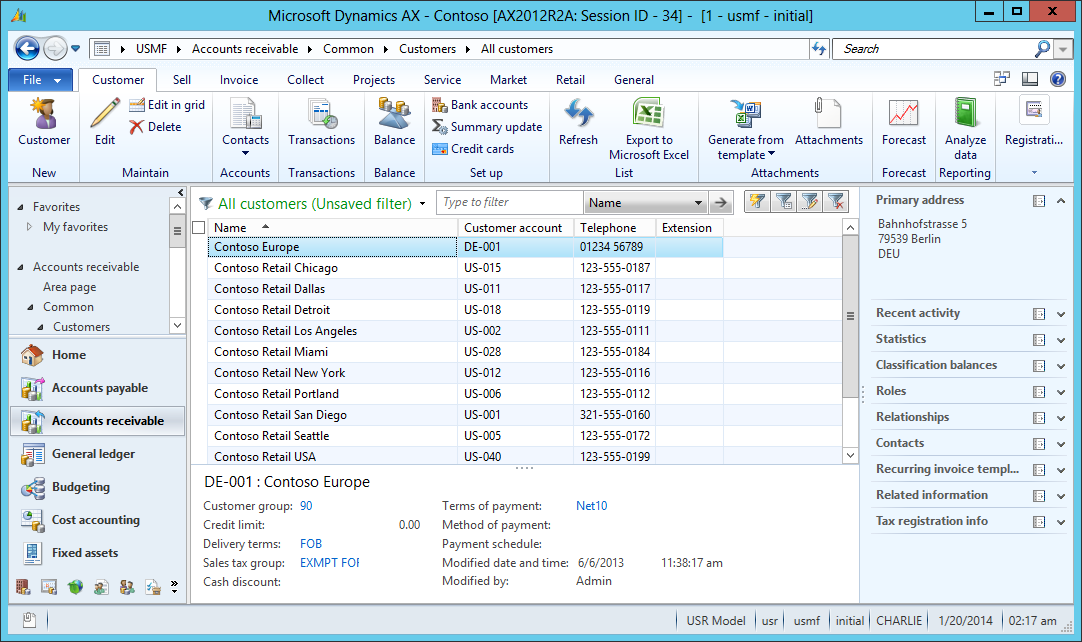This screenshot has width=1082, height=642.
Task: Open the Cost accounting module
Action: (x=97, y=521)
